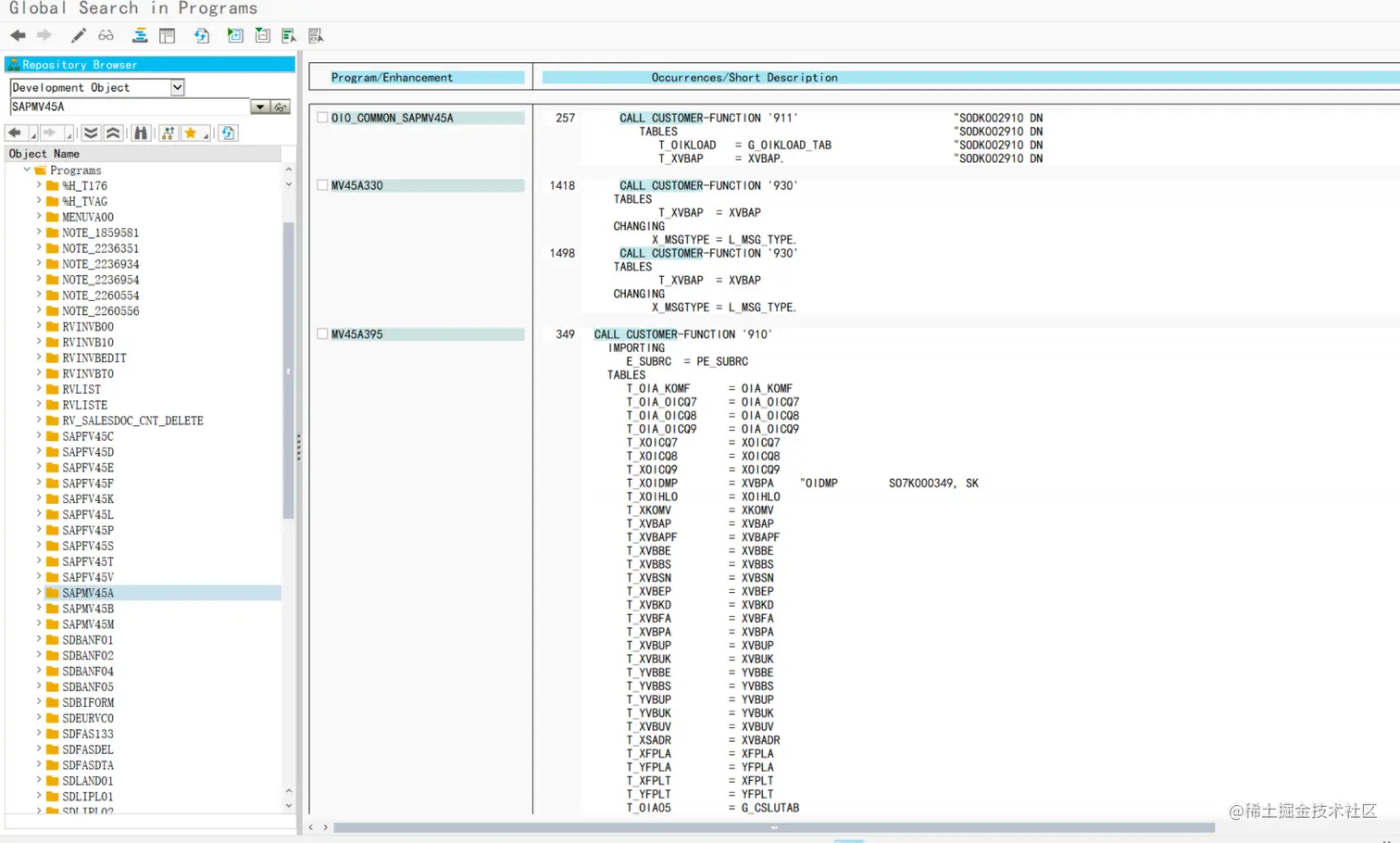Expand the SDBANF01 folder node
Viewport: 1400px width, 843px height.
click(x=39, y=640)
